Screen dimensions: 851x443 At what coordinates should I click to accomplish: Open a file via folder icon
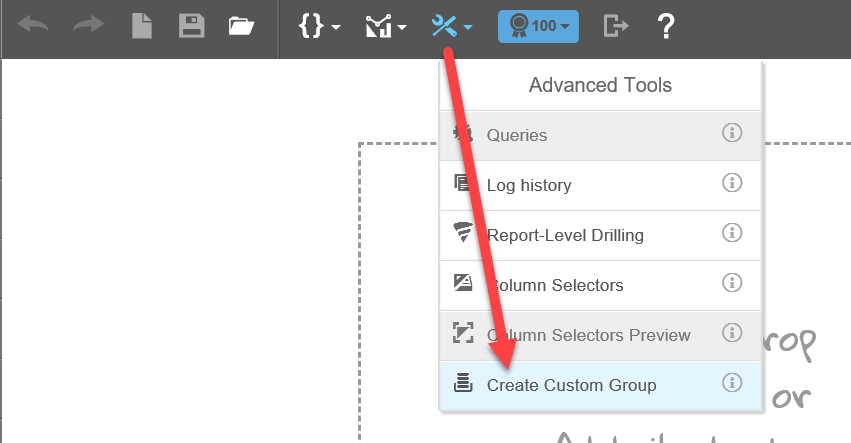(241, 26)
